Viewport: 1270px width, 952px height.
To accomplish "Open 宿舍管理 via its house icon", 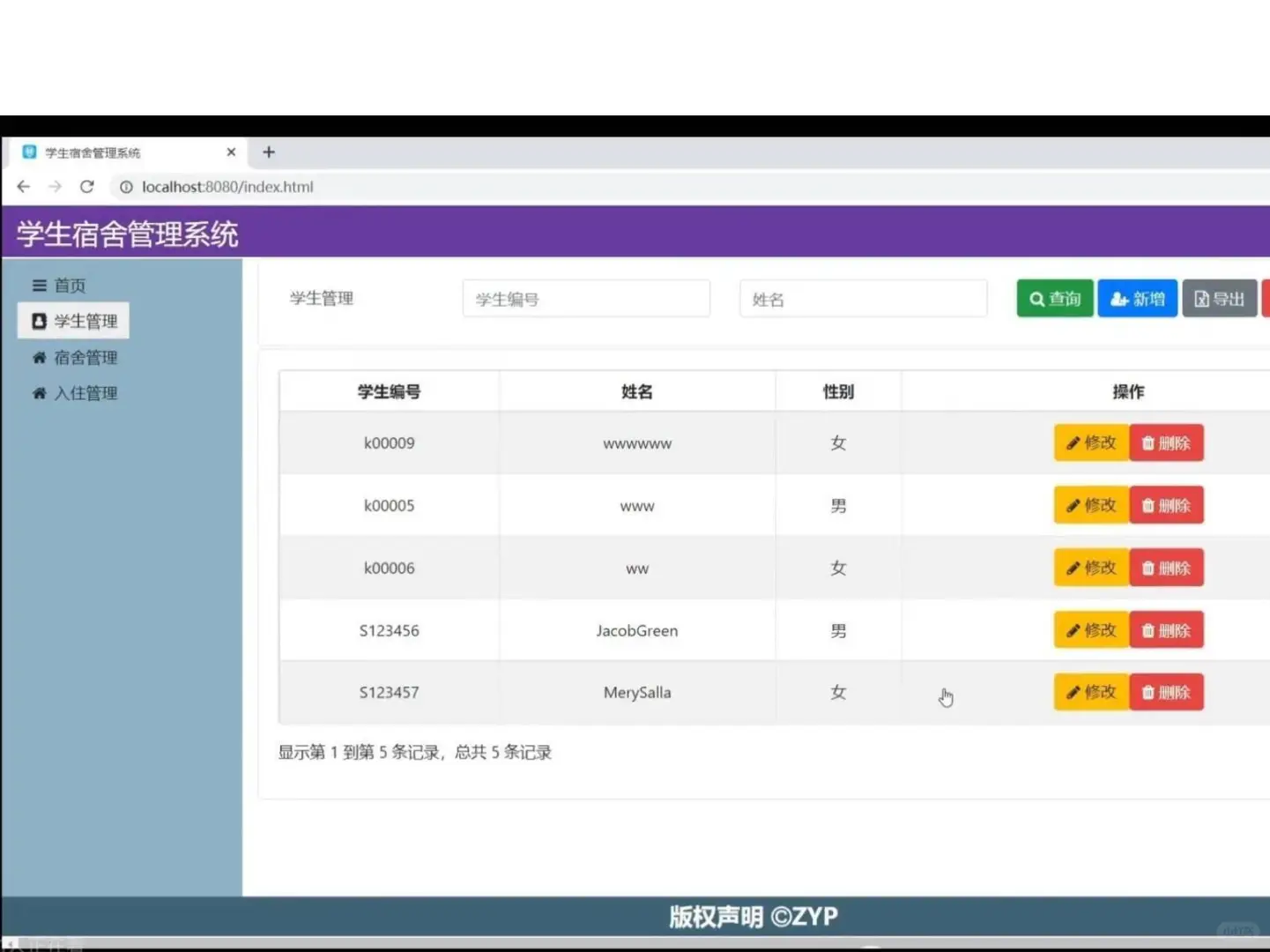I will (39, 357).
